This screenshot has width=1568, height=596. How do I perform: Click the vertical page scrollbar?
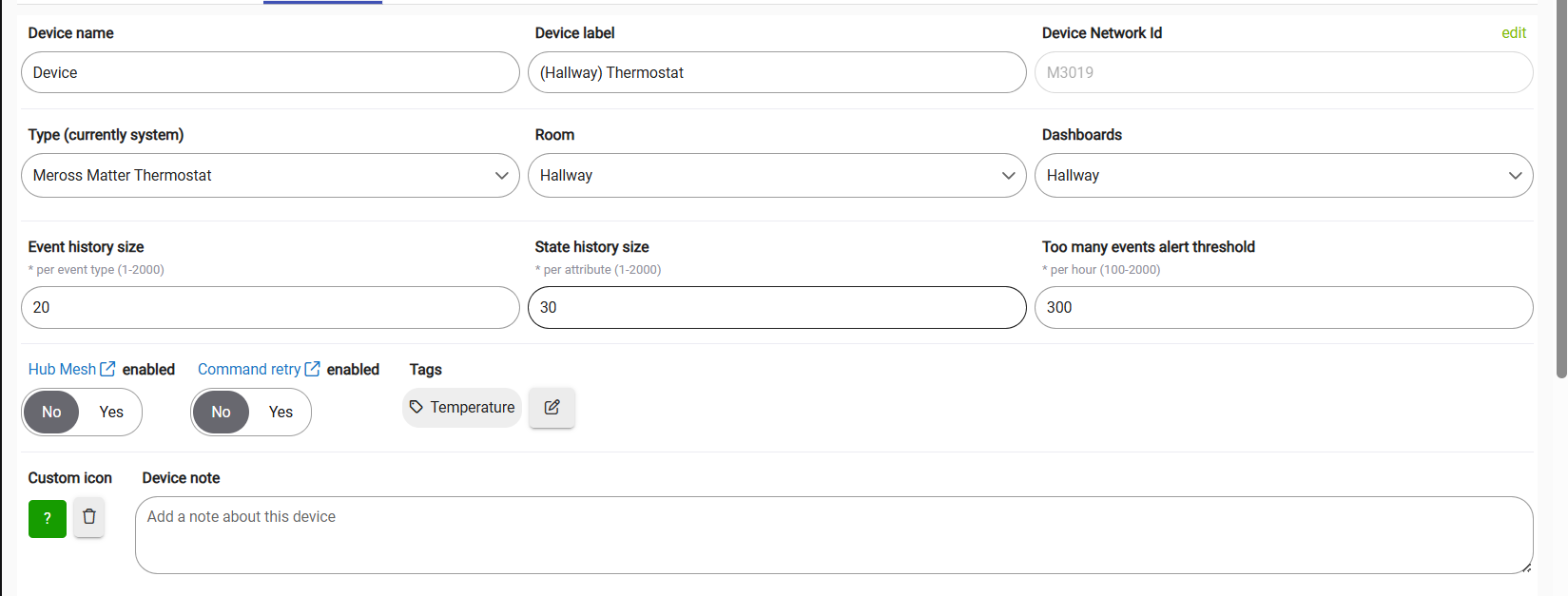[1560, 190]
